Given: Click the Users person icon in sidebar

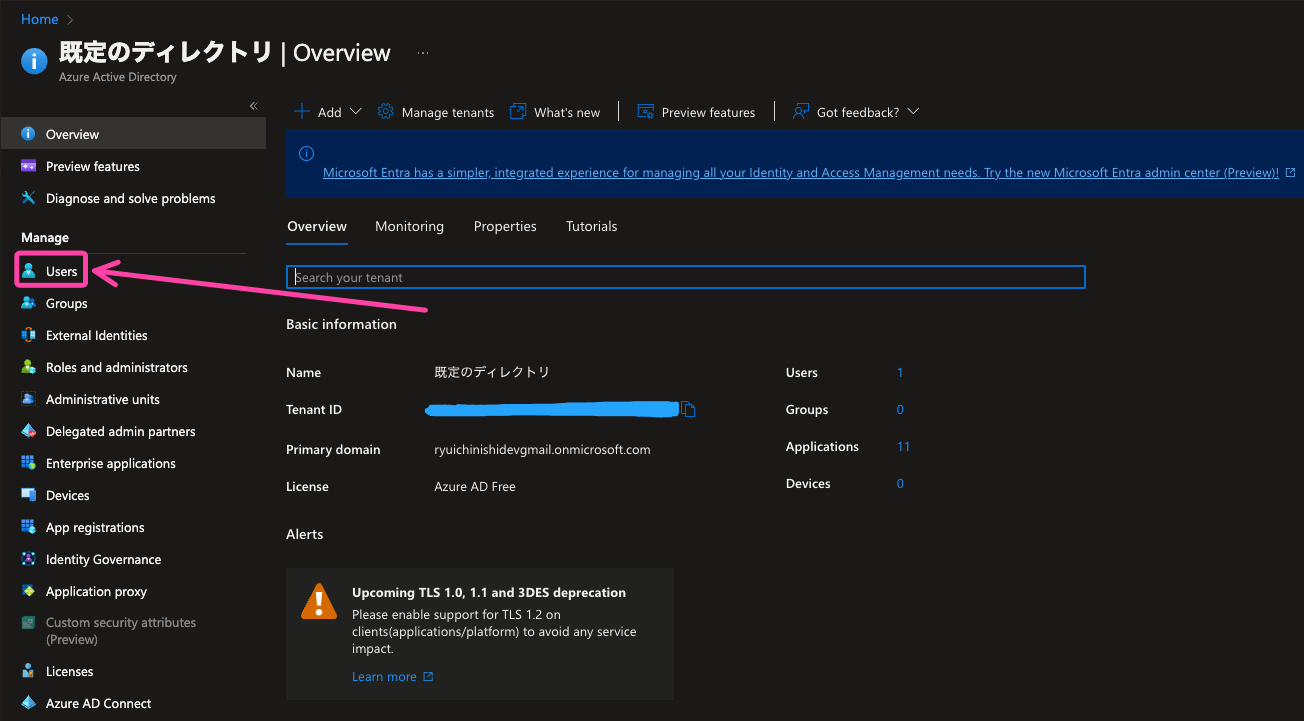Looking at the screenshot, I should coord(28,271).
